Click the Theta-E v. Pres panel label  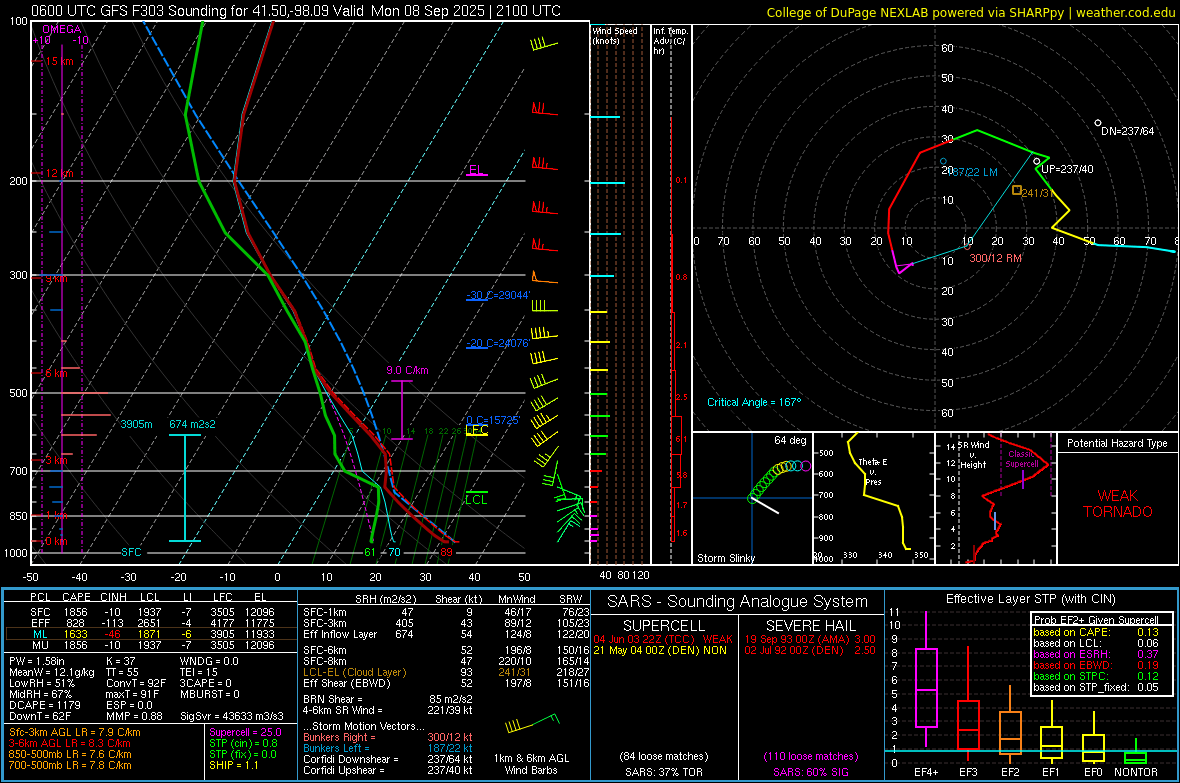pos(872,471)
